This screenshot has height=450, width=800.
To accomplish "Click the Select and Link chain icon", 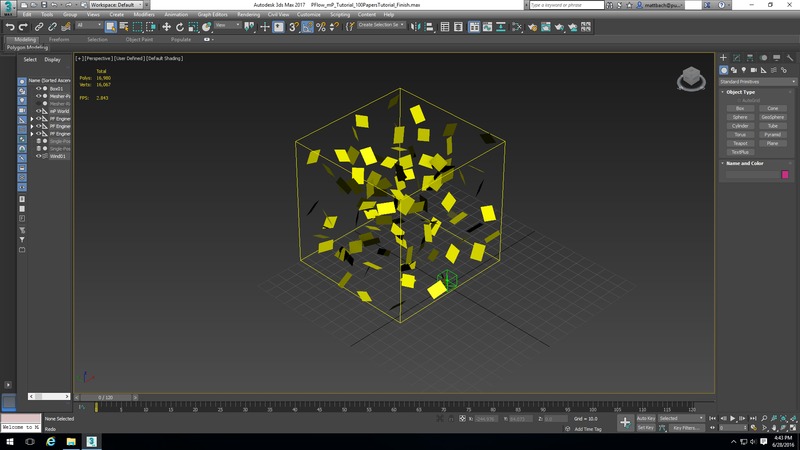I will coord(38,27).
